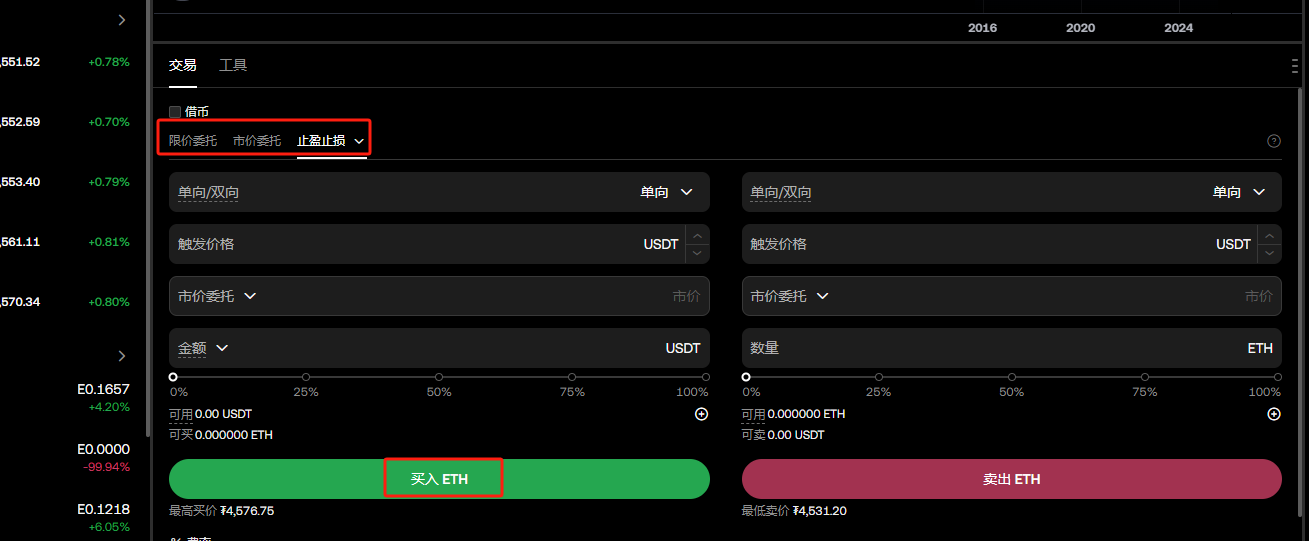Expand the 止盈止损 order type chevron
Screen dimensions: 1309x541
(x=359, y=141)
